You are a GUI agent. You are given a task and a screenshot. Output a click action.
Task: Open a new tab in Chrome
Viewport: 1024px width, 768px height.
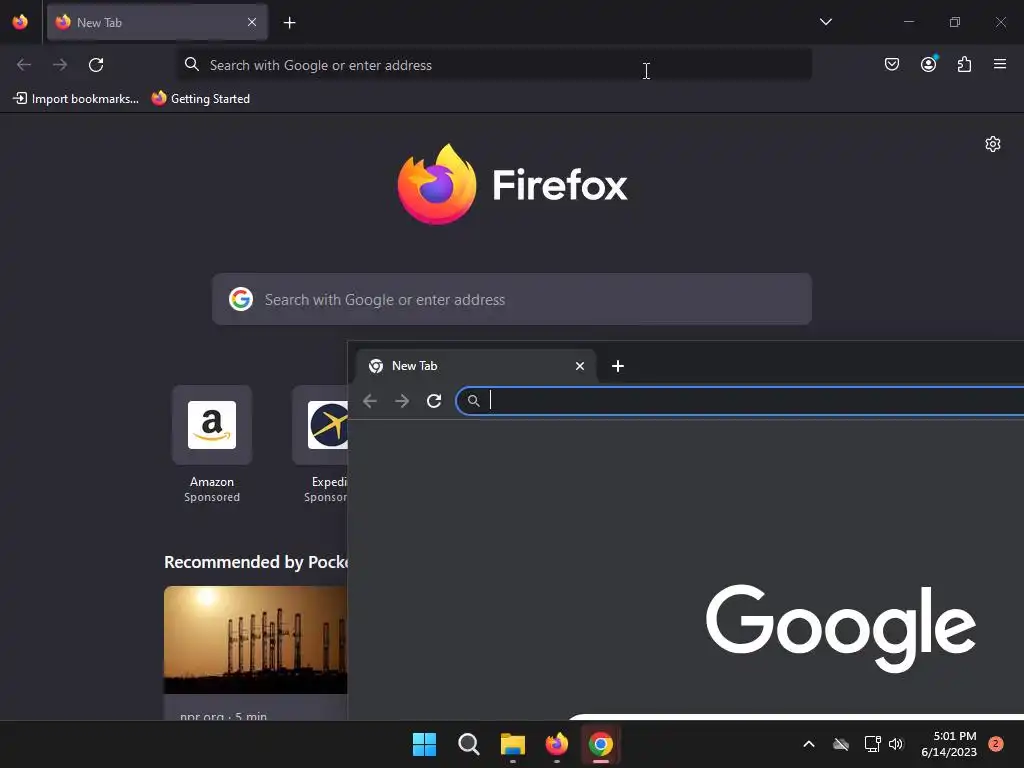coord(618,366)
